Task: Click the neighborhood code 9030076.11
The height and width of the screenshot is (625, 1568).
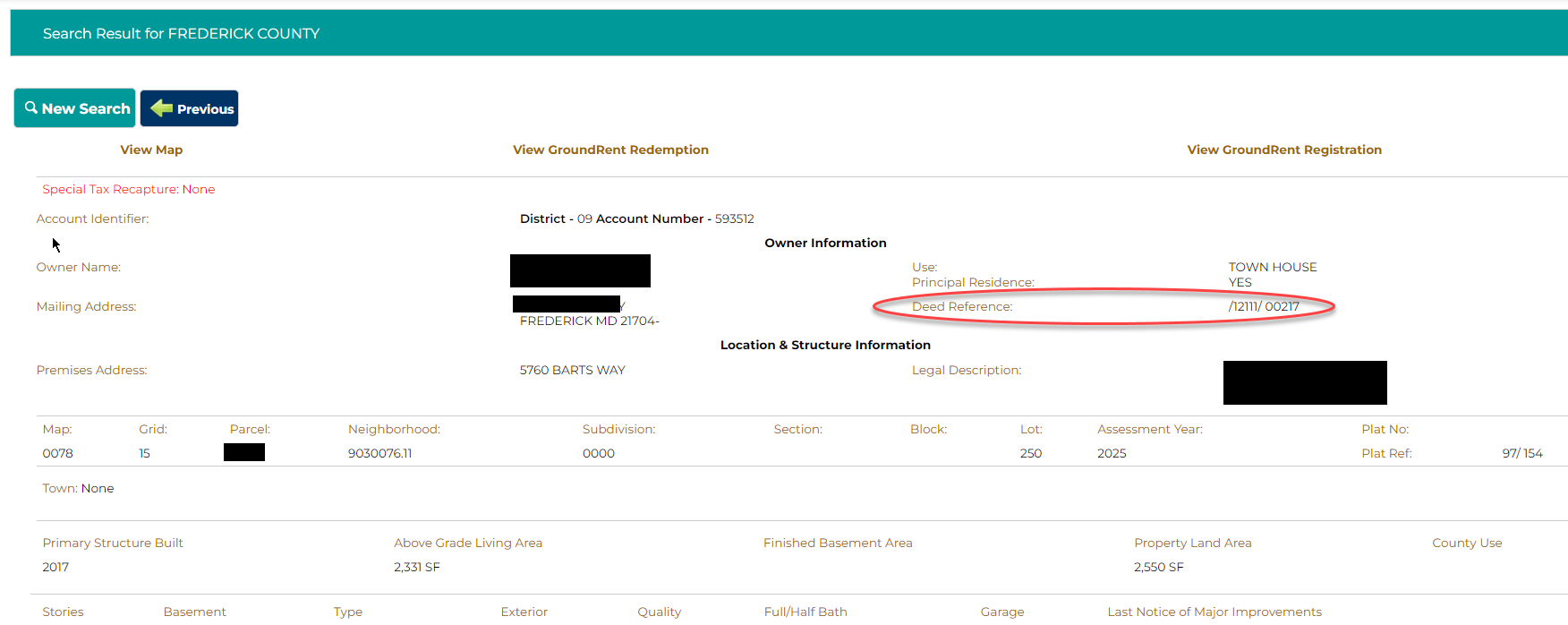Action: point(379,453)
